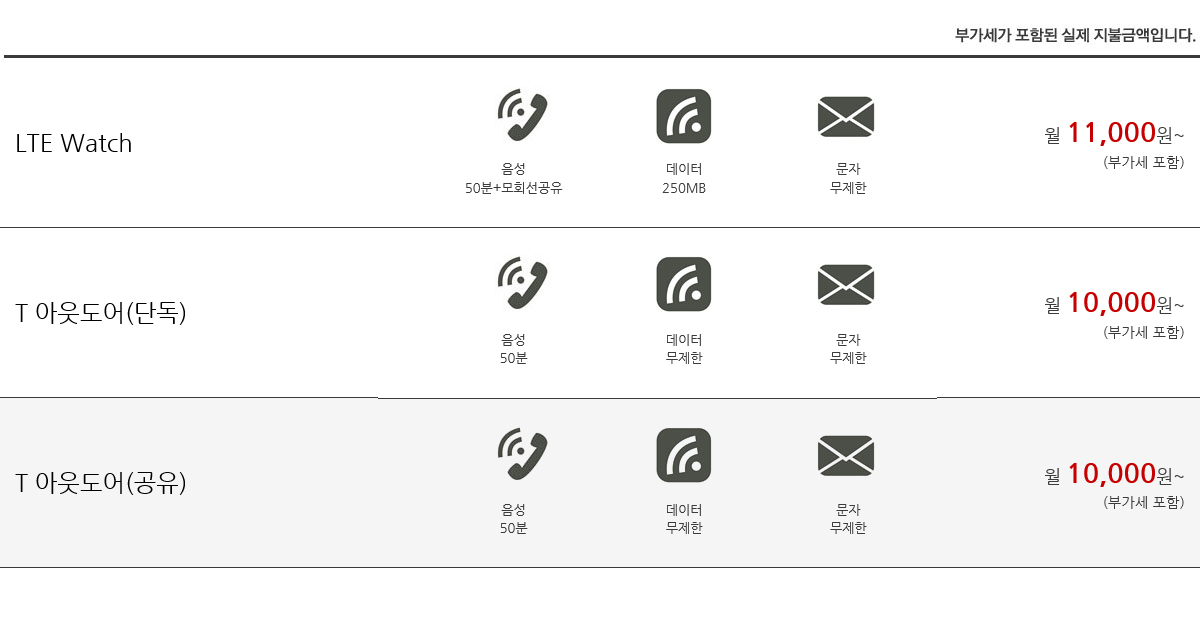Click the T 아웃도어(공유) voice call icon

pyautogui.click(x=522, y=455)
